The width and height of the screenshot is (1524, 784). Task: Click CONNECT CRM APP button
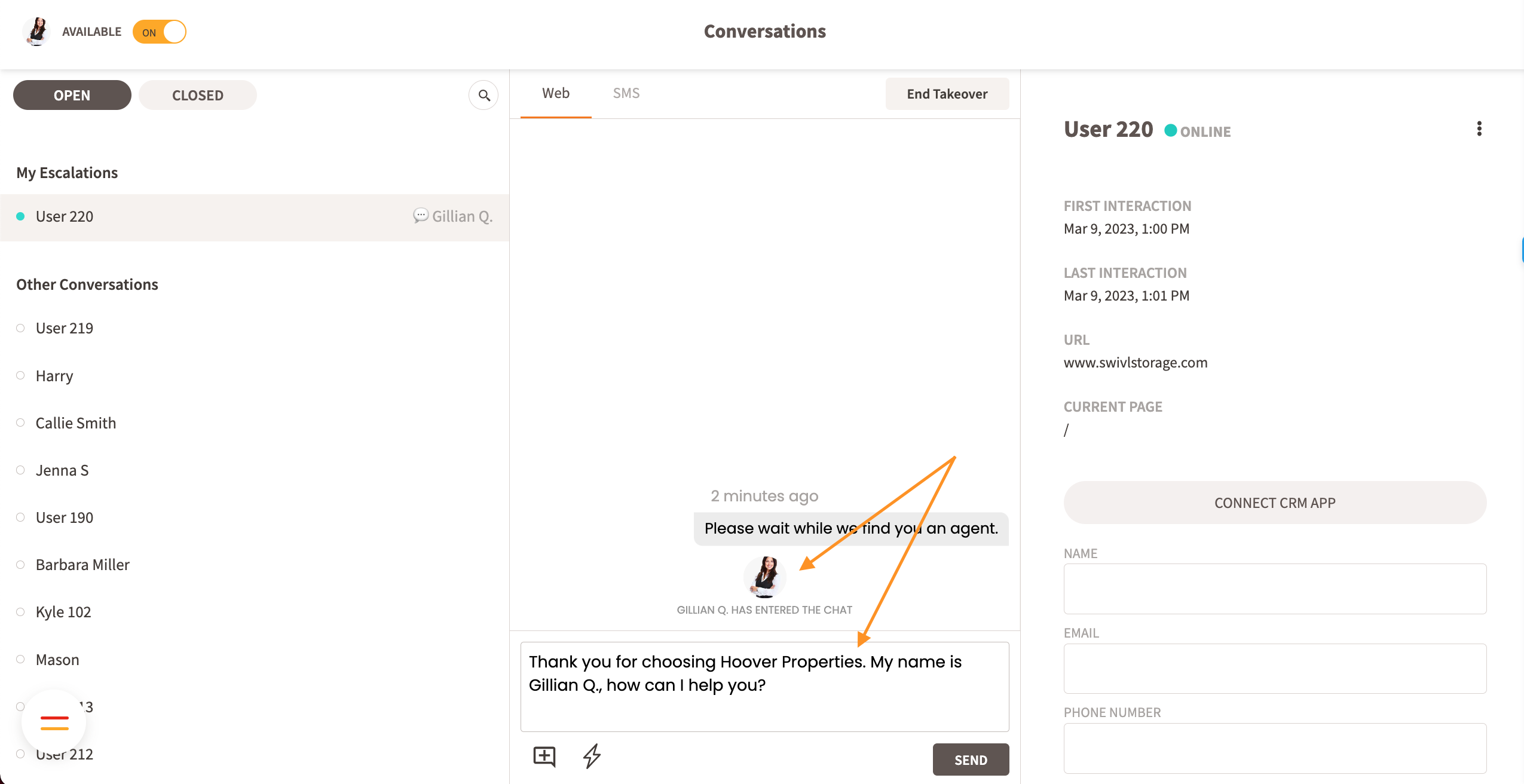point(1274,503)
